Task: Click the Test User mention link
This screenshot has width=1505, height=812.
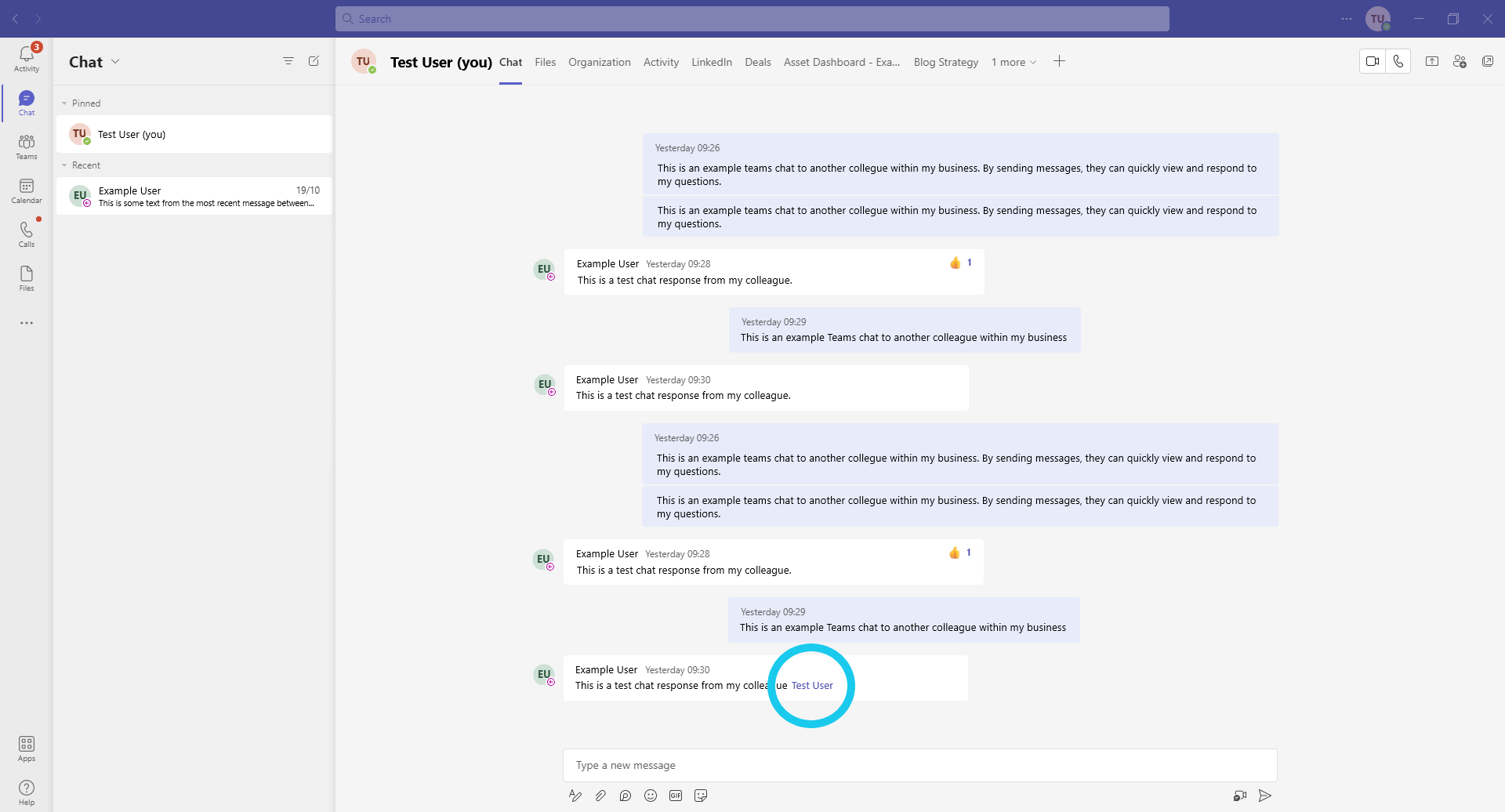Action: coord(812,686)
